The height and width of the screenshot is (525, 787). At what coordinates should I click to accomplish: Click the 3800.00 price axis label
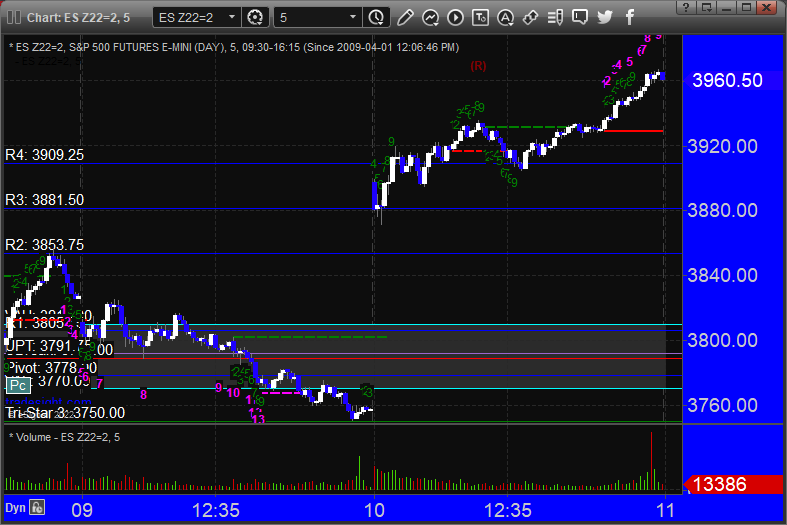coord(722,340)
